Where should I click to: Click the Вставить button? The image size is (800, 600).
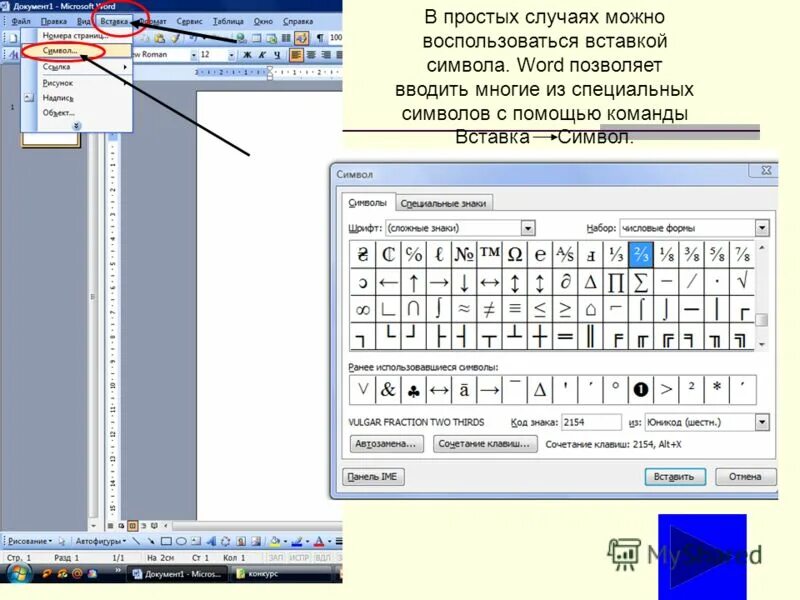674,477
